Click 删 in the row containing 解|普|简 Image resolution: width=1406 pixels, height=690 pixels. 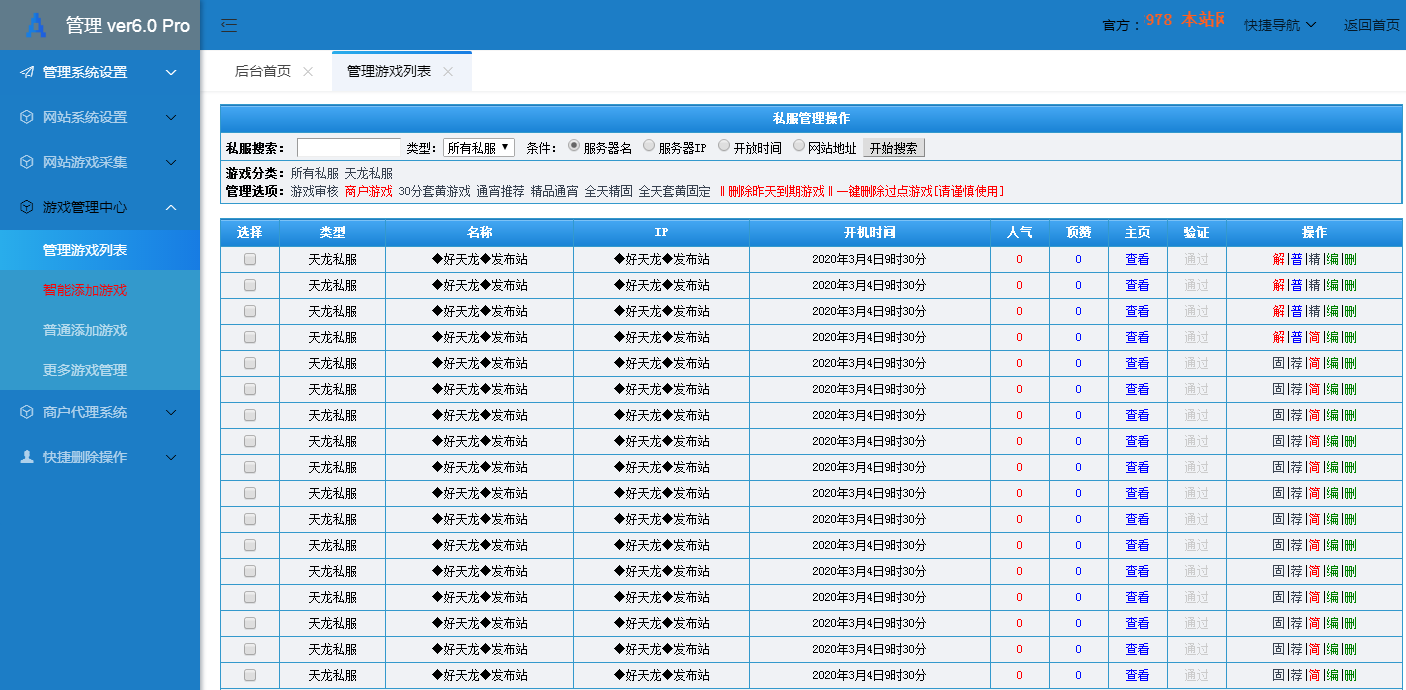click(x=1351, y=337)
